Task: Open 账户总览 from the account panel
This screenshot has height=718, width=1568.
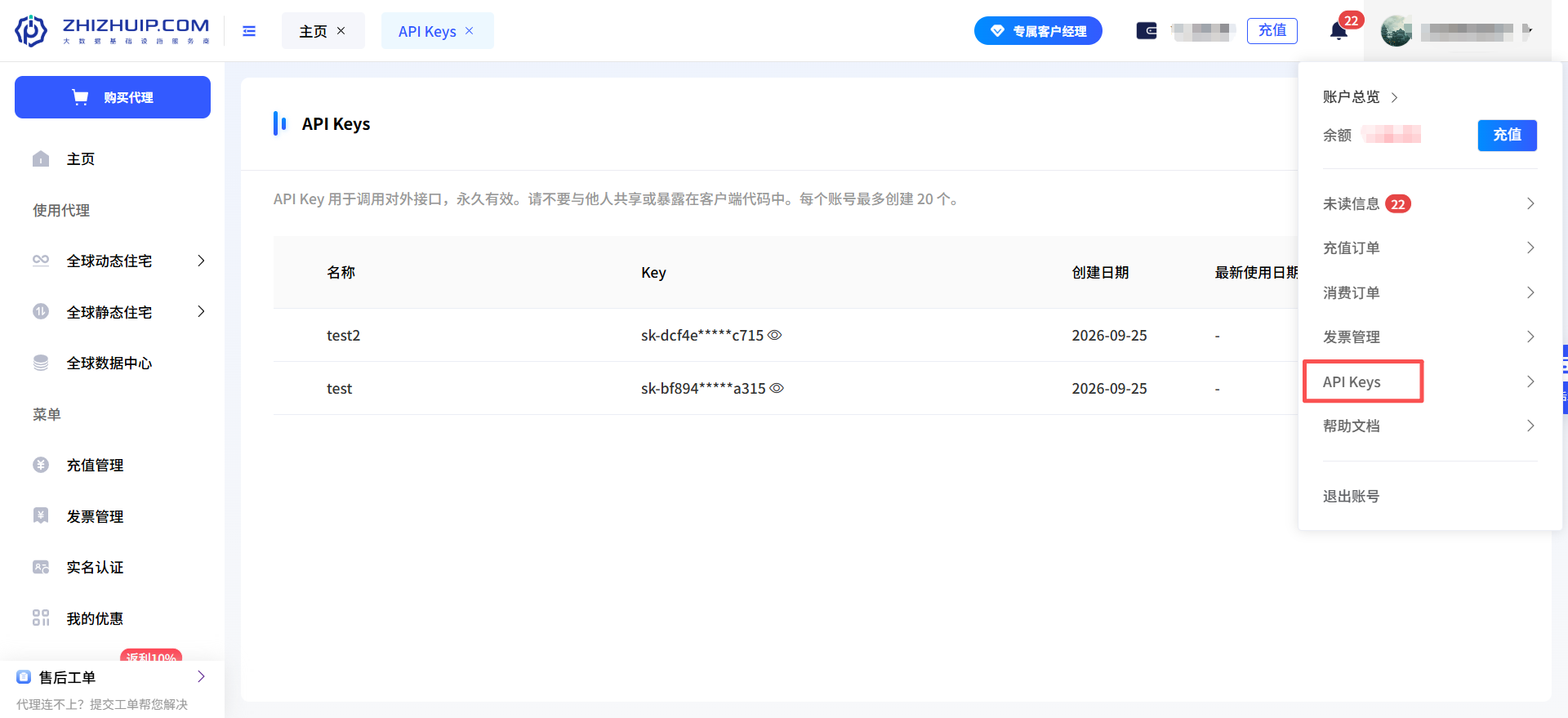Action: [1360, 97]
